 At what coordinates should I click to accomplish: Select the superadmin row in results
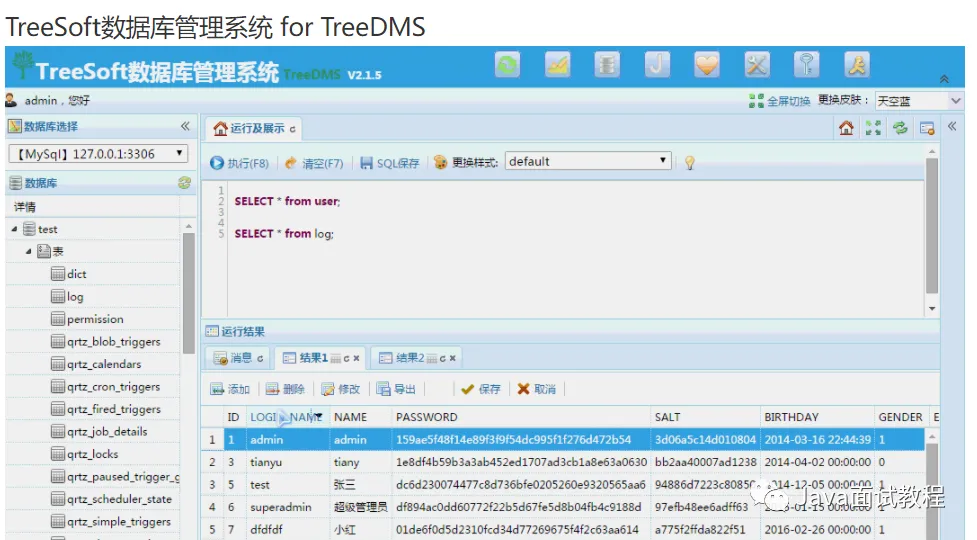(x=563, y=507)
